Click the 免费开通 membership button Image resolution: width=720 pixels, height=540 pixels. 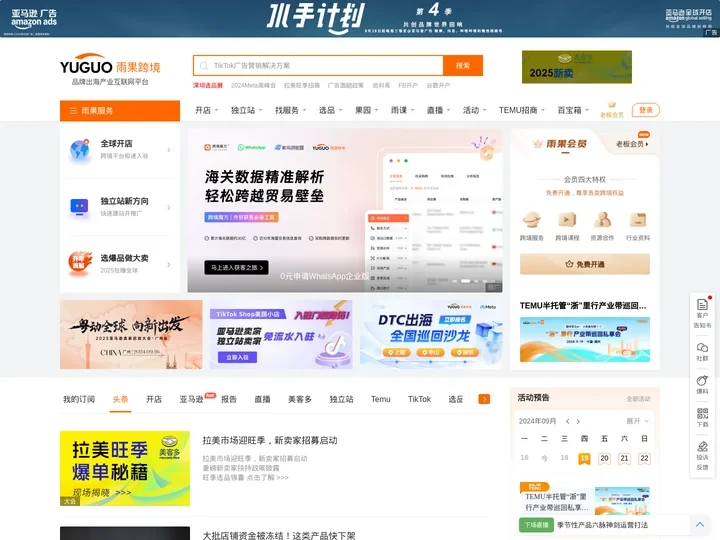(x=585, y=264)
